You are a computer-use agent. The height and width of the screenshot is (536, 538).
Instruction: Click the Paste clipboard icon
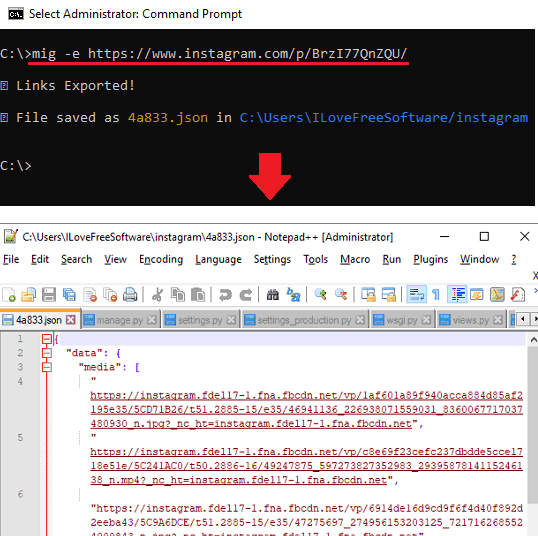click(x=198, y=295)
